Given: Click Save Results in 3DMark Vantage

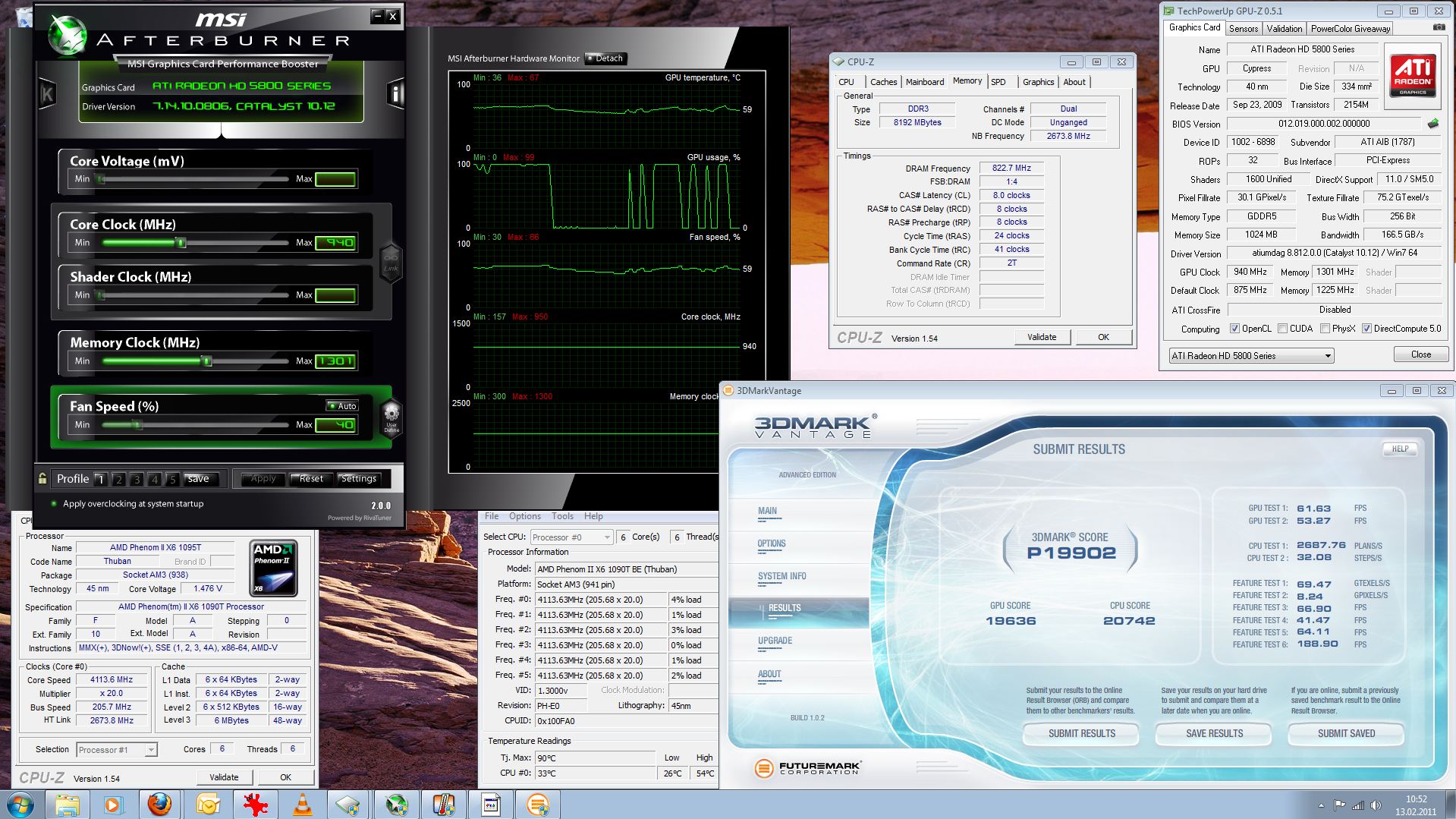Looking at the screenshot, I should click(x=1214, y=733).
